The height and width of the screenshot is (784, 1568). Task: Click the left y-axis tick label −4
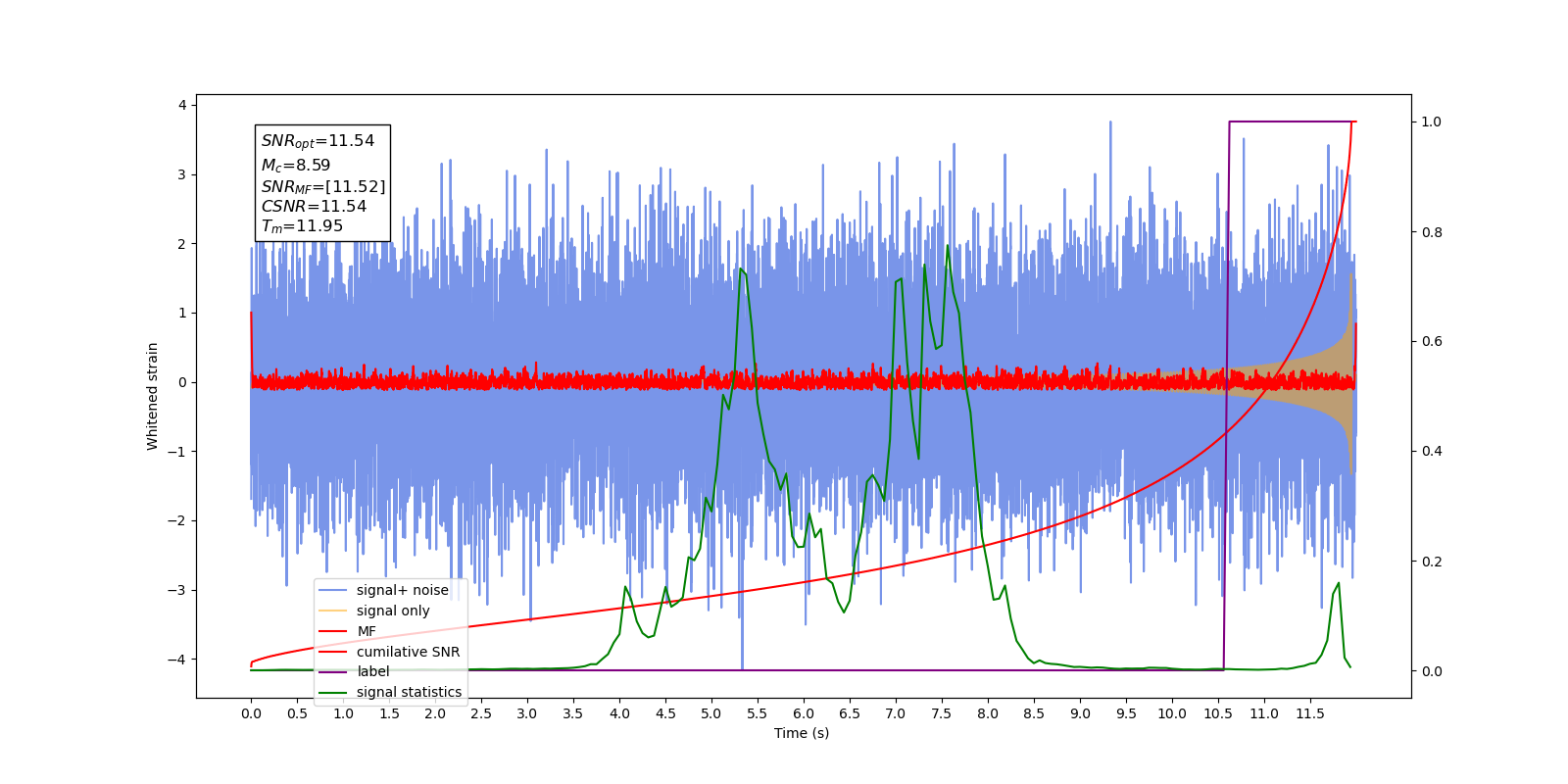(176, 660)
